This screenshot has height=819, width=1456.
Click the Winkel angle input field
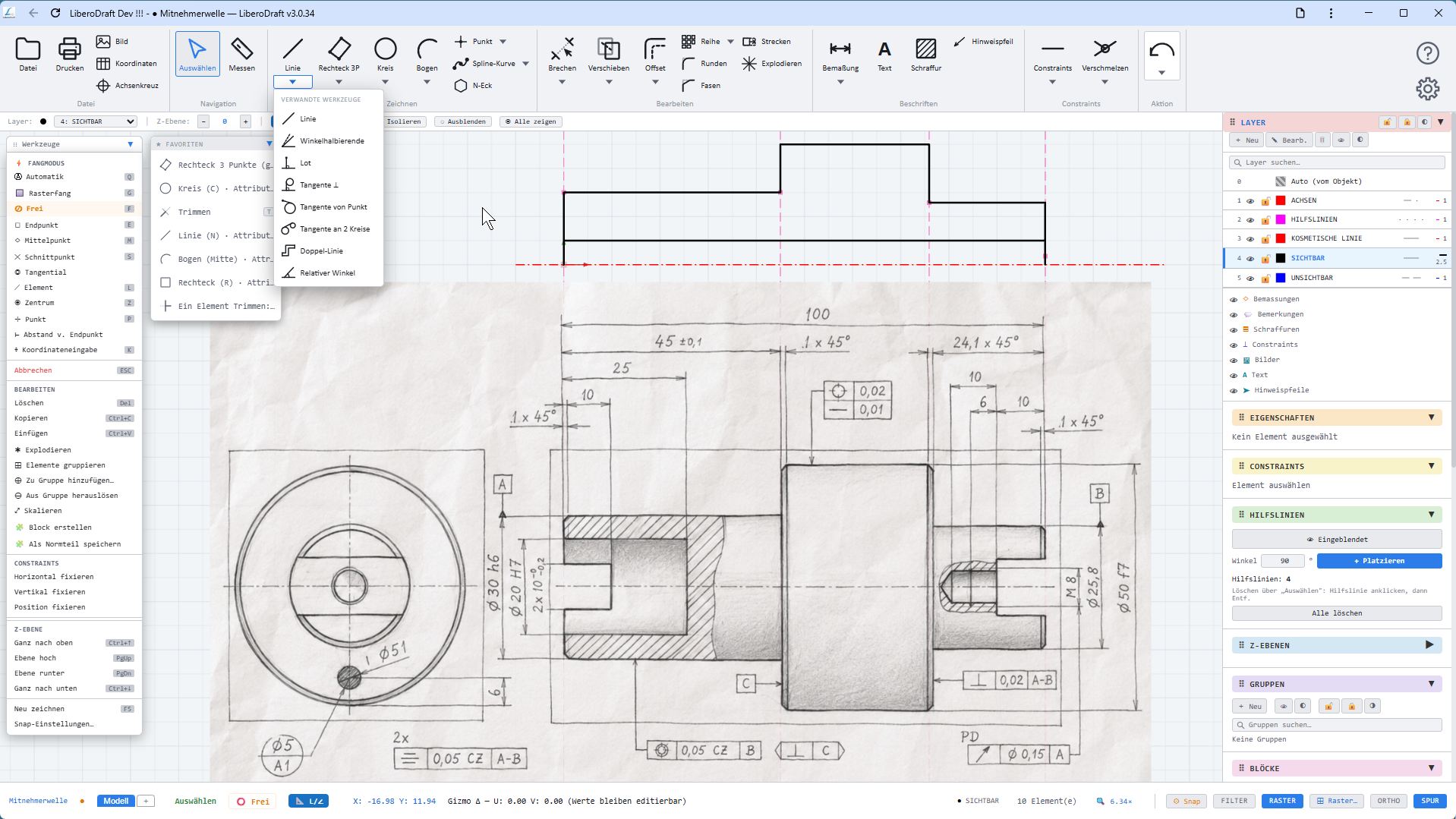[1283, 561]
